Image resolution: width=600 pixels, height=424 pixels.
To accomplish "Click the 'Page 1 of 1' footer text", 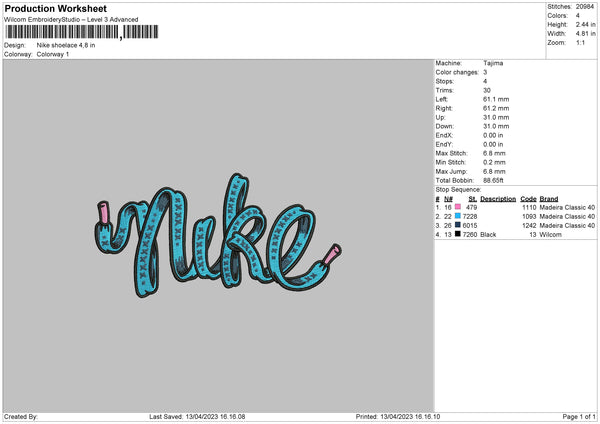I will [x=579, y=417].
